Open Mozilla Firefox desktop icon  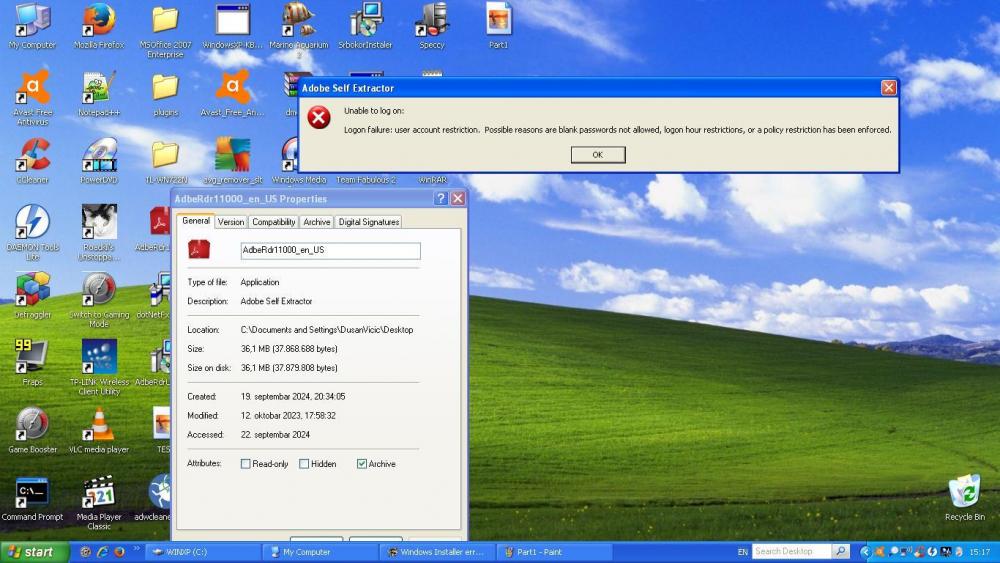(98, 23)
